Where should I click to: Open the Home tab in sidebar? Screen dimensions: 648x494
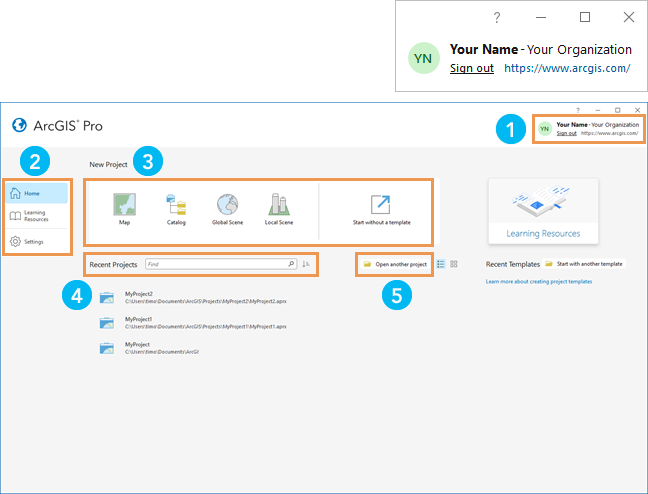click(x=37, y=193)
